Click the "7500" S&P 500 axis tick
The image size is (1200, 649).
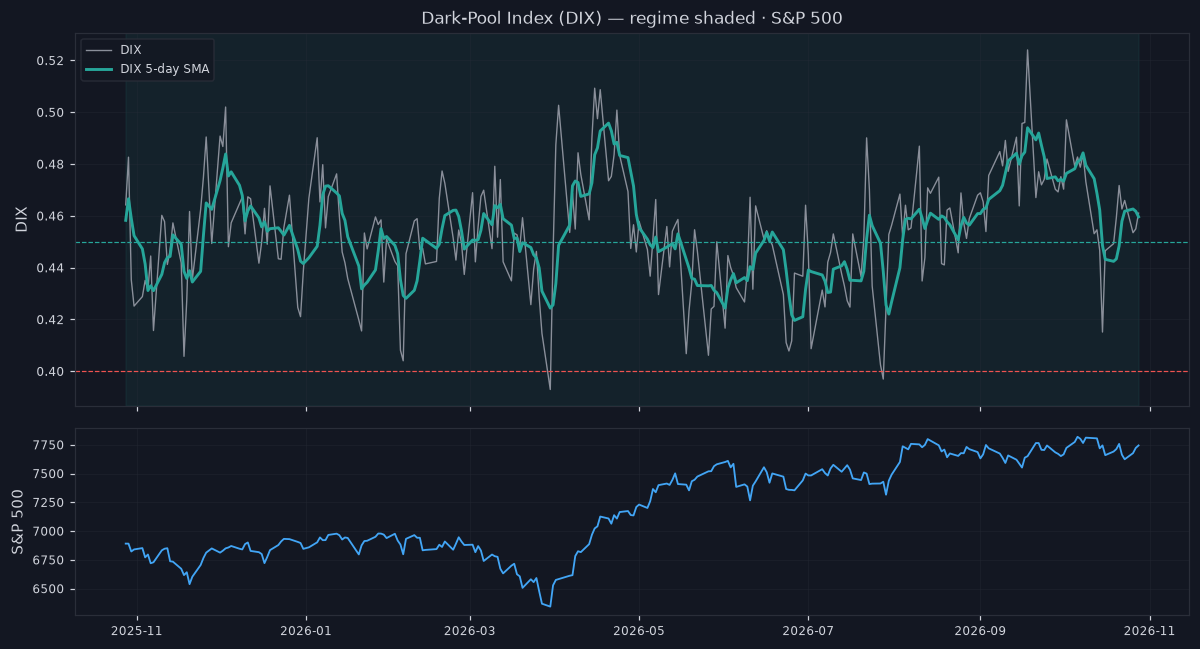pyautogui.click(x=50, y=475)
